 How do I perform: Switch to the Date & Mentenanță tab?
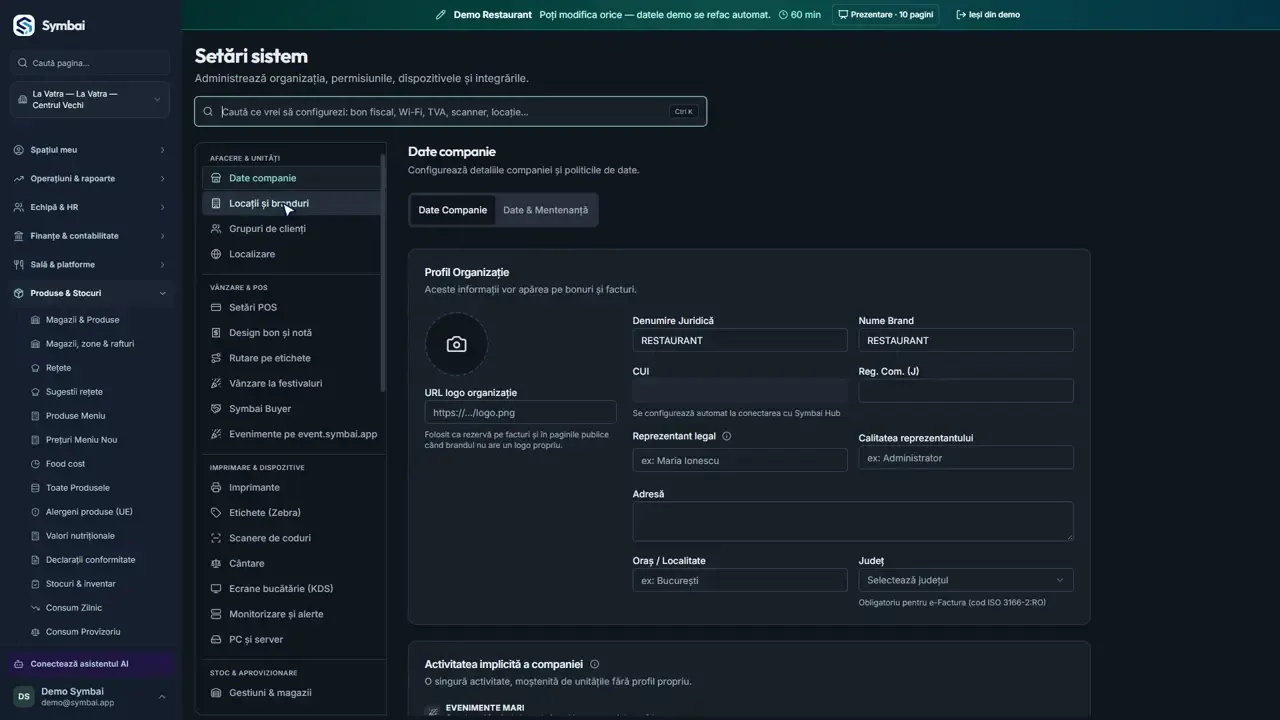pos(546,210)
